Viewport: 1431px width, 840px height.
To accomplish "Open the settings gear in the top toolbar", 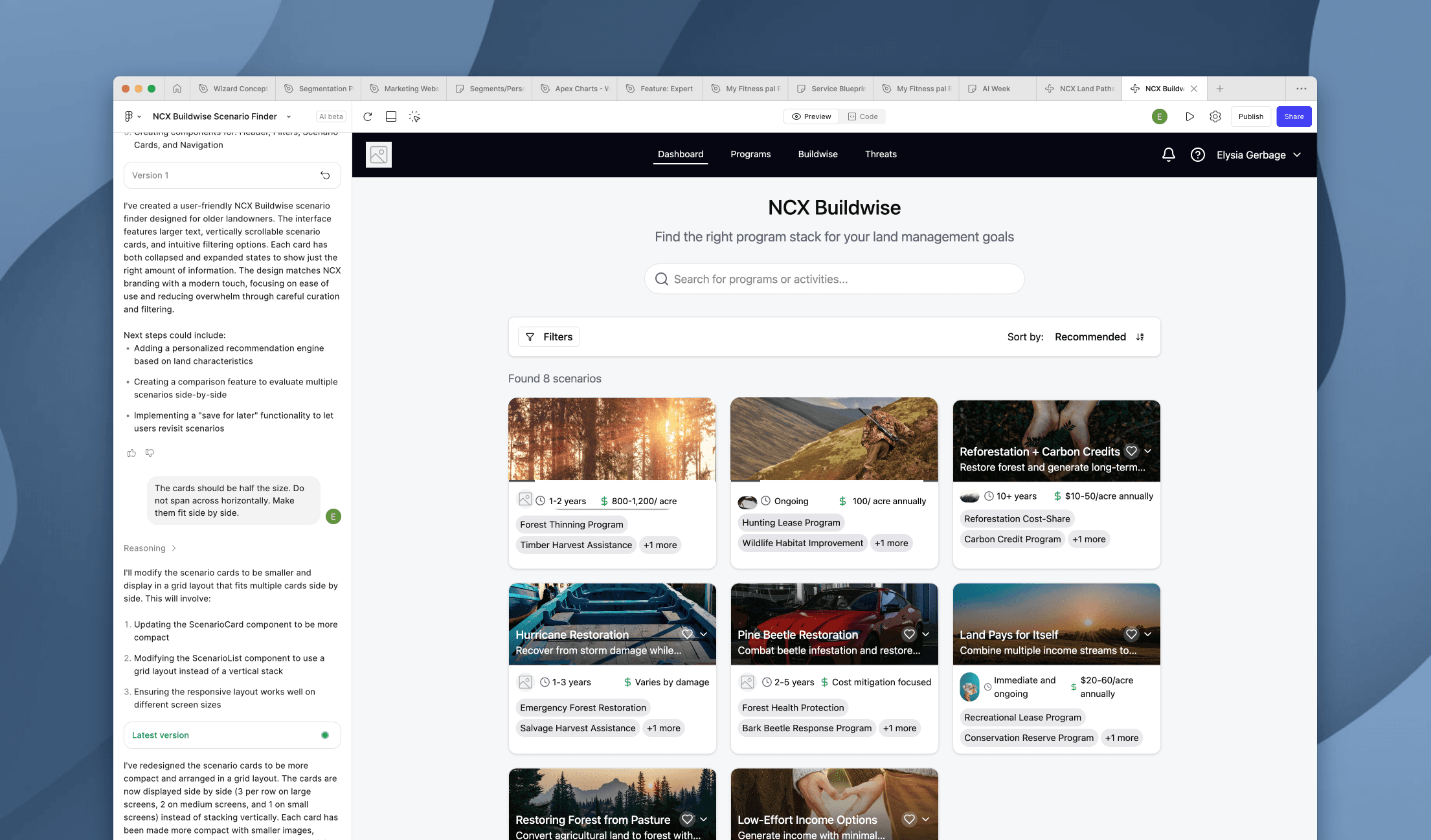I will [1215, 116].
